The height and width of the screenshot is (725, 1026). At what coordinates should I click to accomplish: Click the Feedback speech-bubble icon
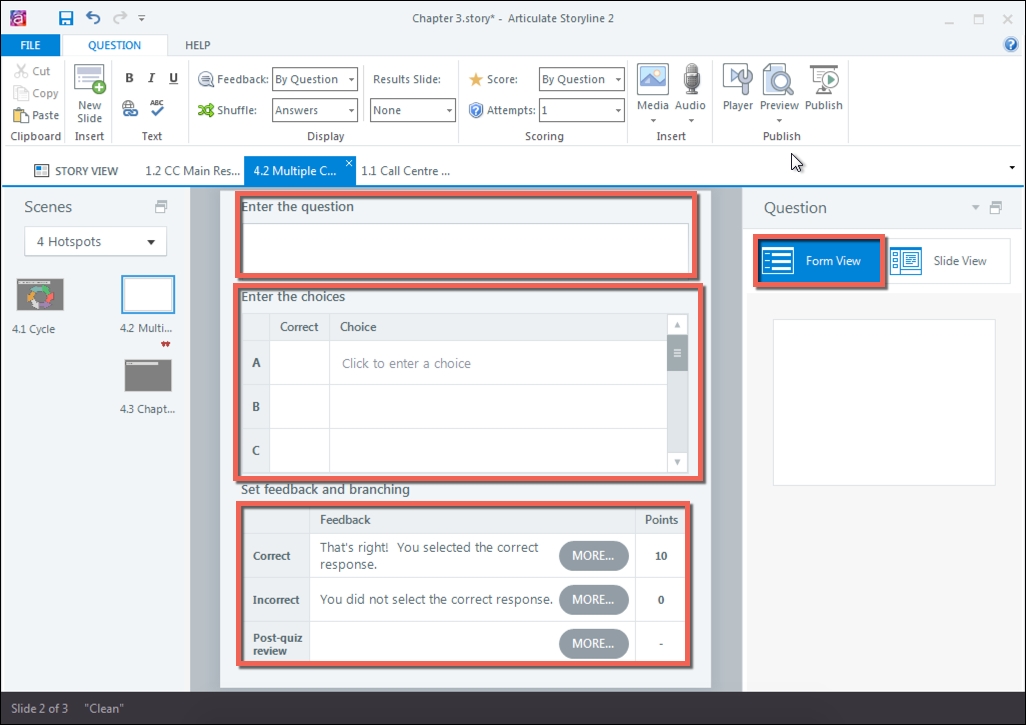[205, 79]
